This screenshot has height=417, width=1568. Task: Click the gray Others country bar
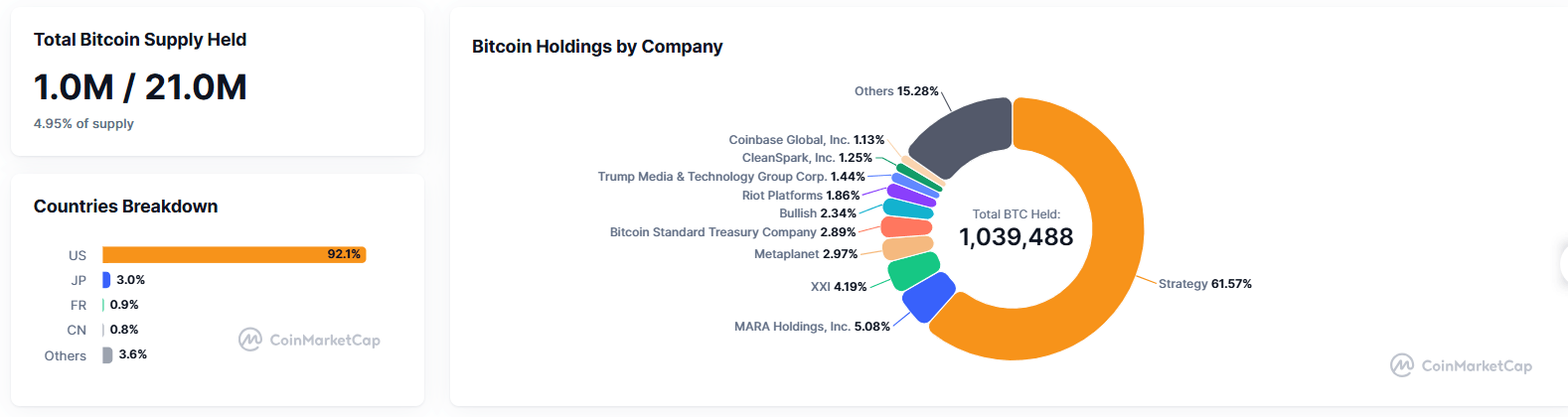107,354
